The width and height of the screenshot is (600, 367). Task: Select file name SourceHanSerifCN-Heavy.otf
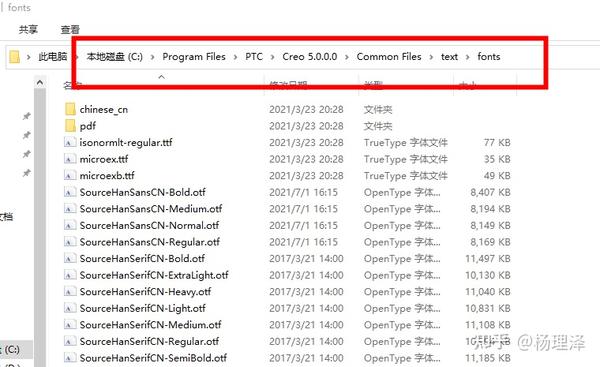click(145, 292)
